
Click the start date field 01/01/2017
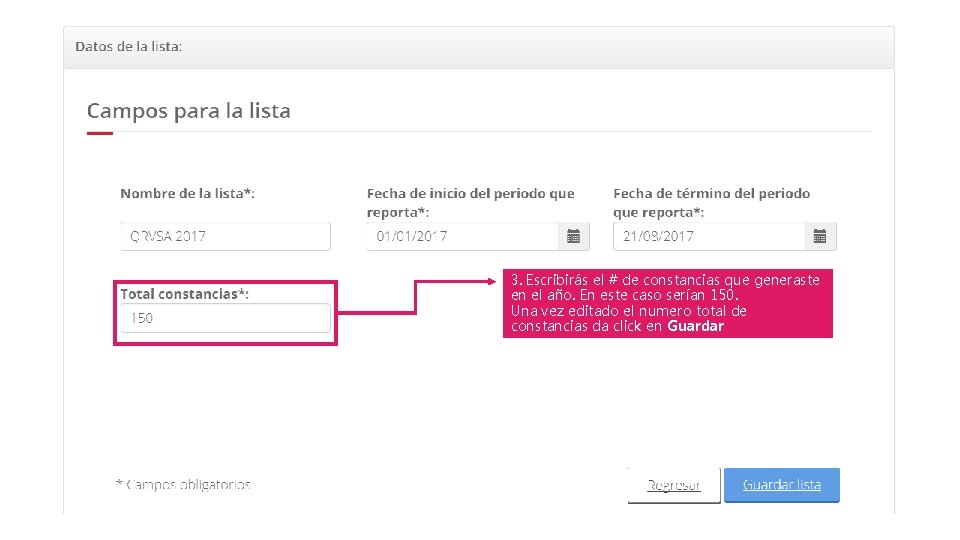coord(463,236)
